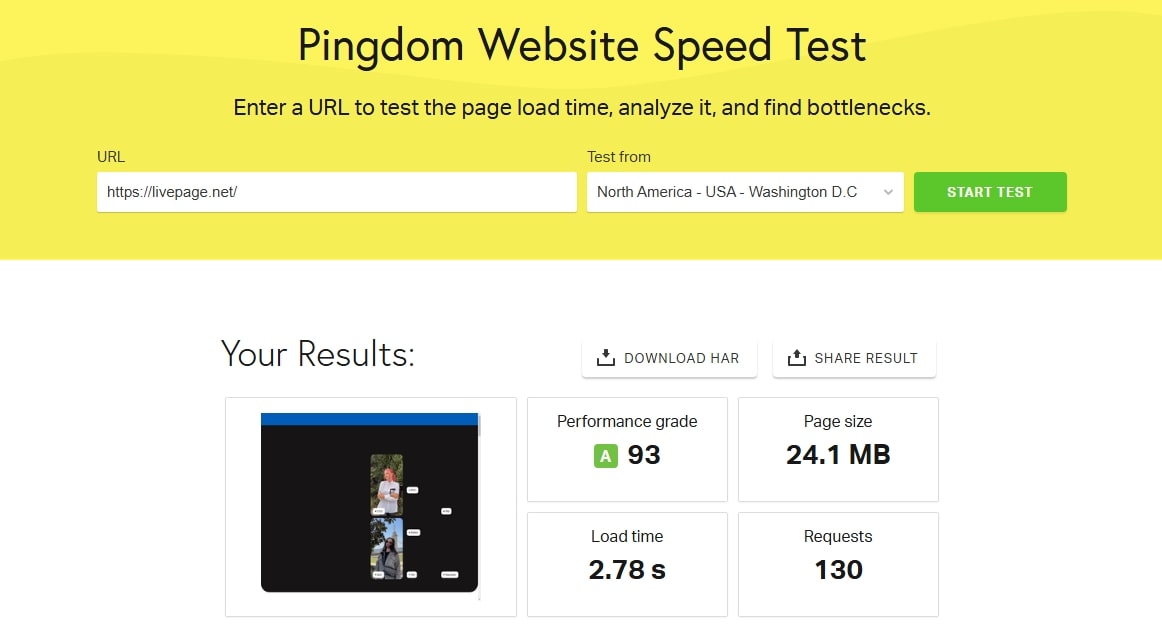
Task: Open the North America - USA - Washington D.C dropdown
Action: coord(727,192)
